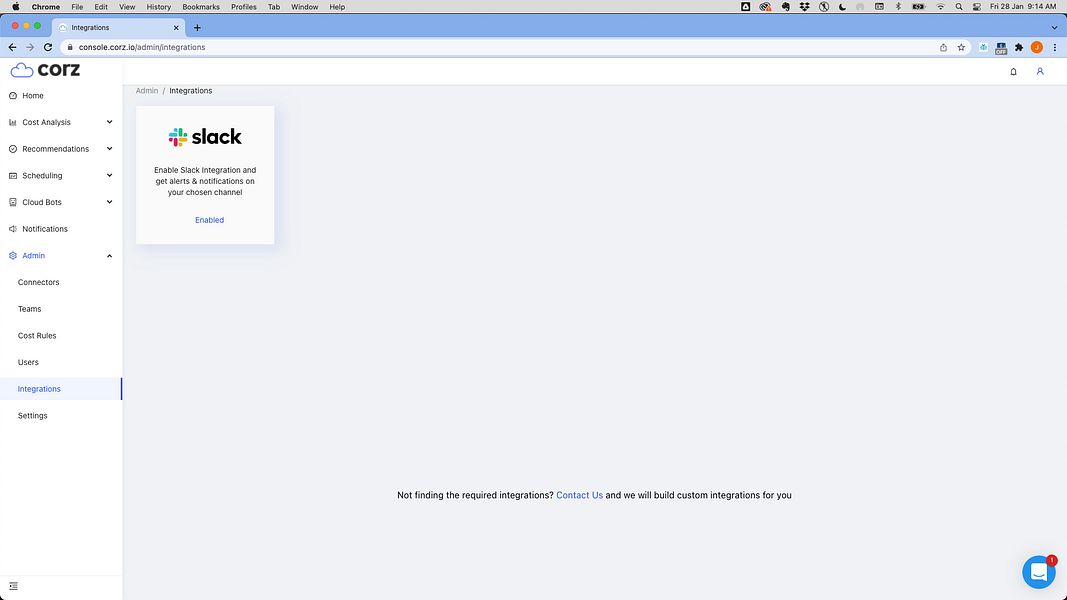
Task: Open the History menu
Action: 159,7
